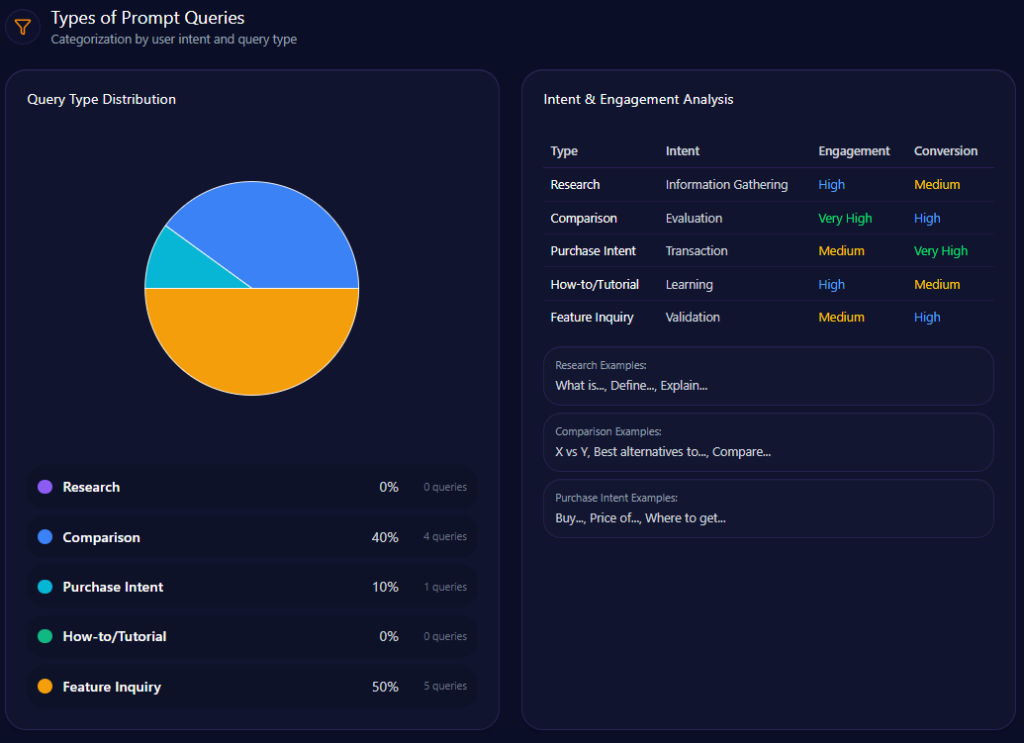Click the orange funnel filter icon

[x=23, y=27]
